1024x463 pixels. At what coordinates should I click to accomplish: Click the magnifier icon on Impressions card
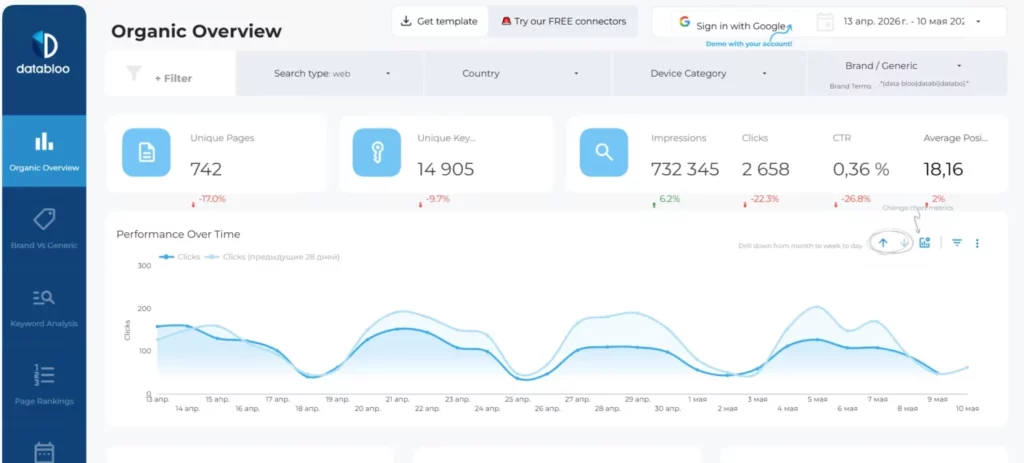[603, 152]
